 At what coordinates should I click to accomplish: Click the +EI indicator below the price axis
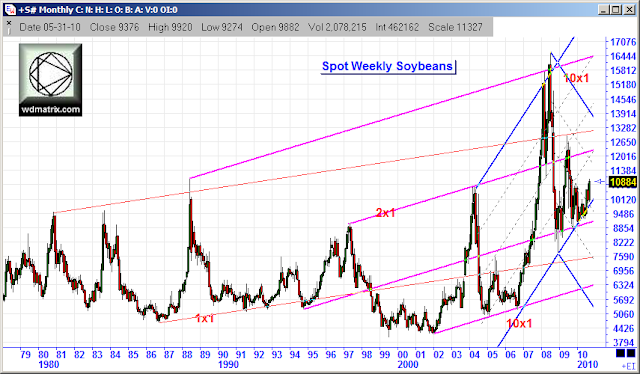tap(629, 365)
